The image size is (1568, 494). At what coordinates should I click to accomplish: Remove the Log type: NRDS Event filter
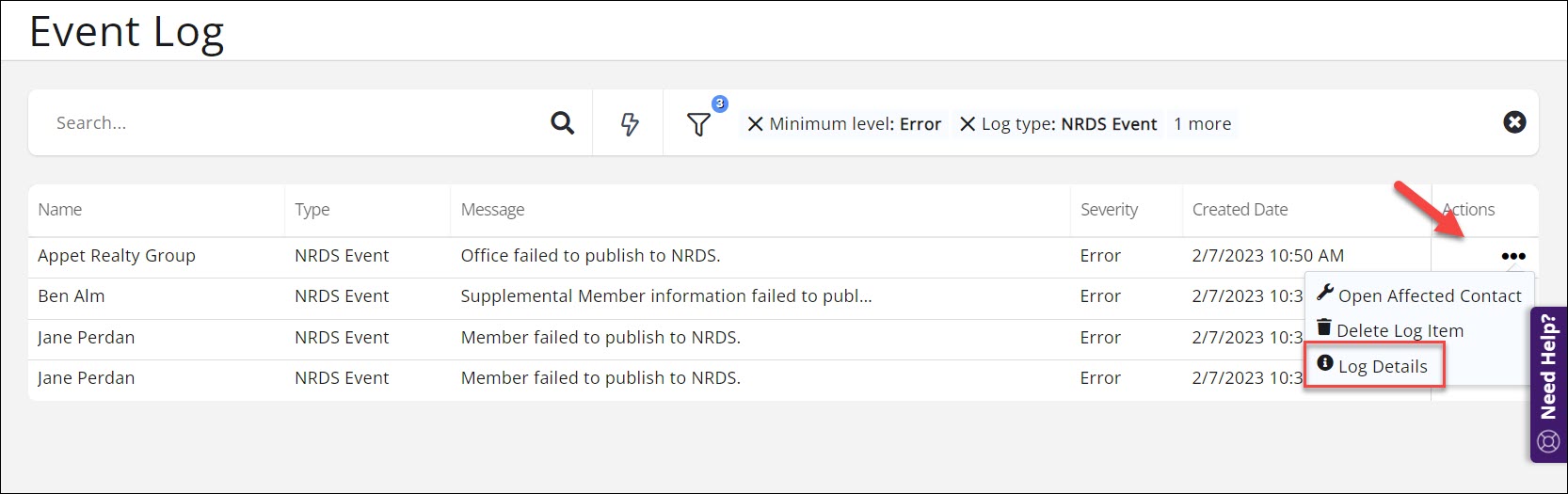coord(968,124)
